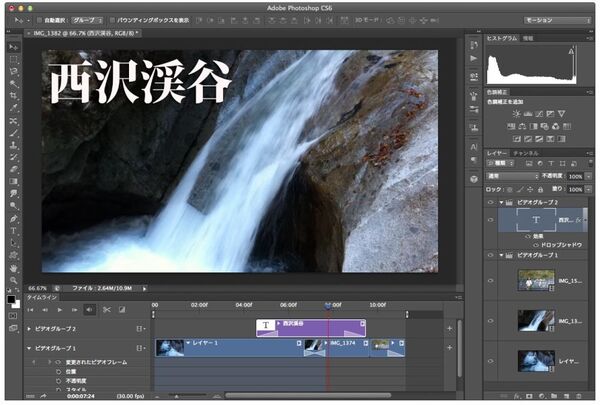
Task: Select the Timeline panel tab
Action: tap(41, 297)
